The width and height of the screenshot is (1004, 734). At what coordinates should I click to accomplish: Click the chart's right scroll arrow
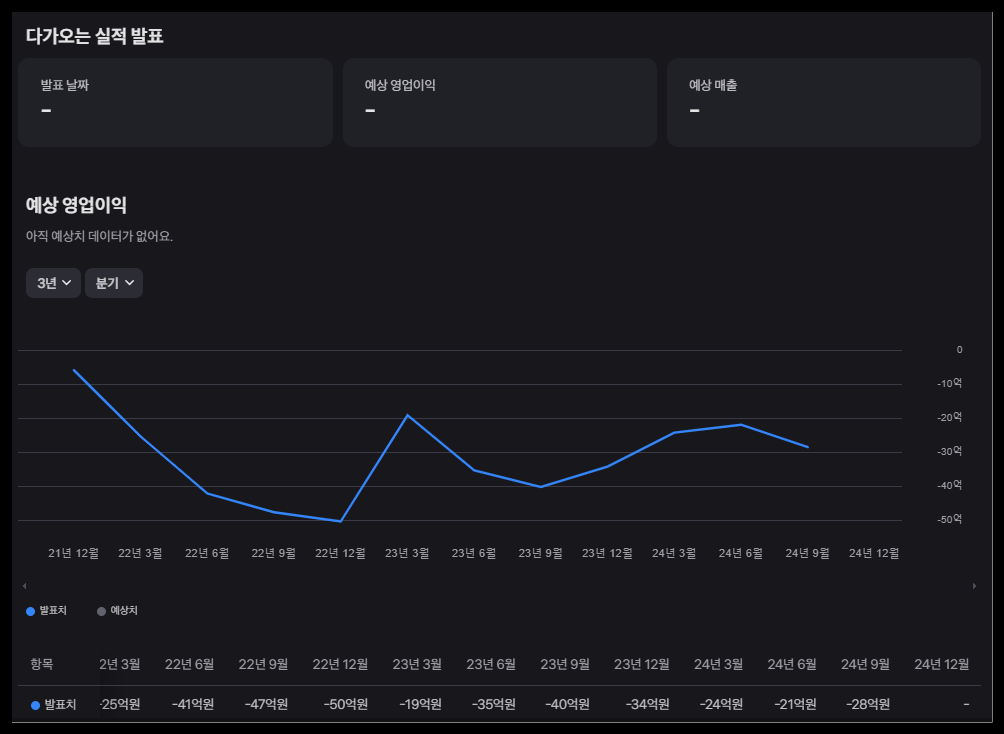(975, 586)
